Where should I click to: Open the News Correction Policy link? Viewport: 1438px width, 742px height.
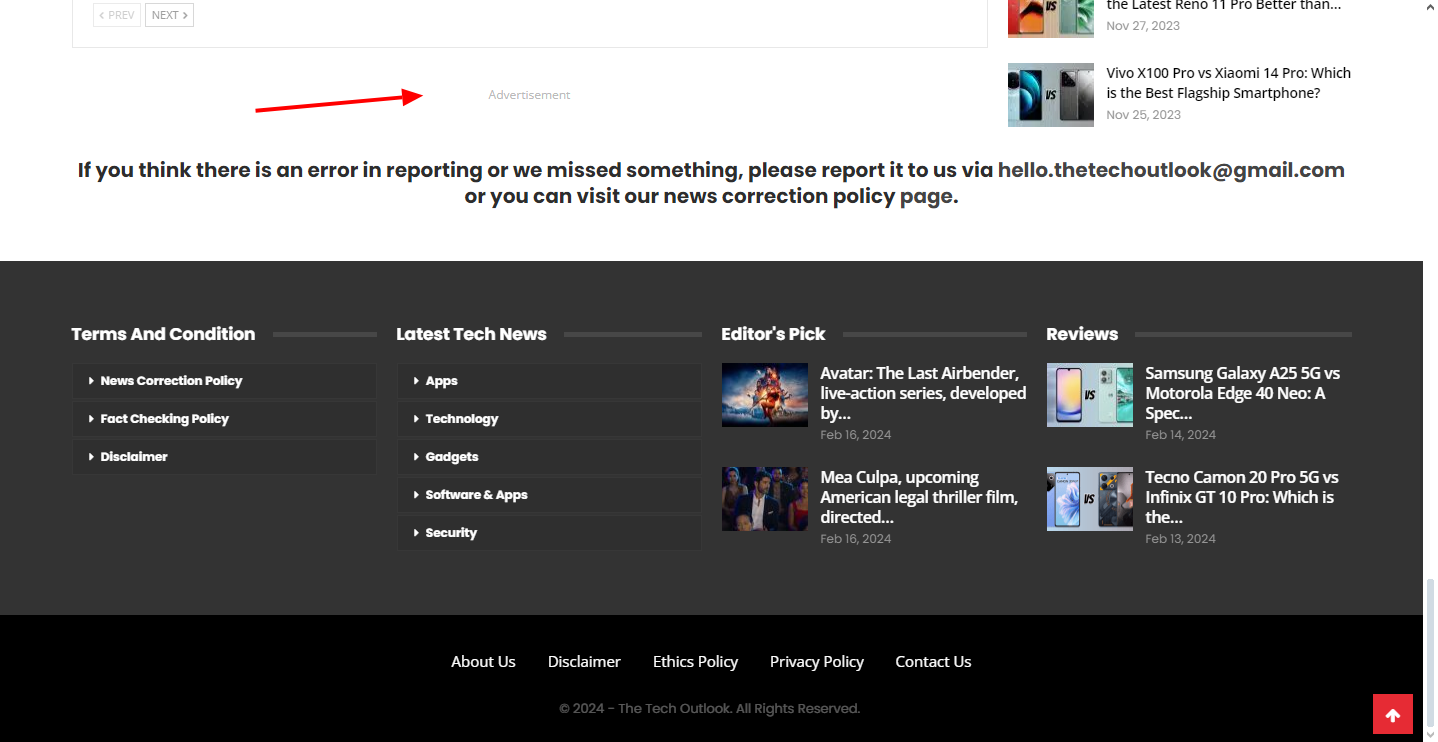[171, 381]
